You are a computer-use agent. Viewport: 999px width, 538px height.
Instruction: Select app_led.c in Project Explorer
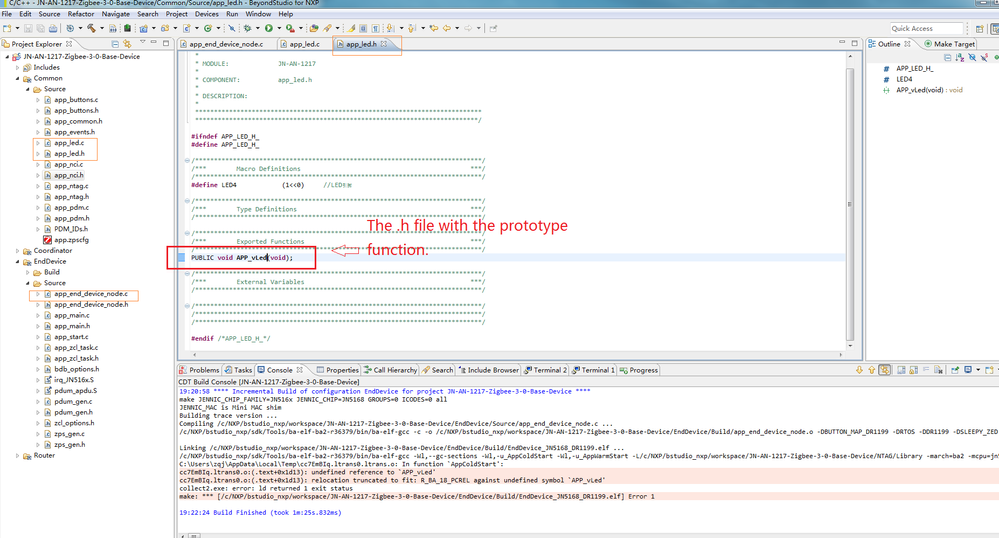[x=69, y=143]
